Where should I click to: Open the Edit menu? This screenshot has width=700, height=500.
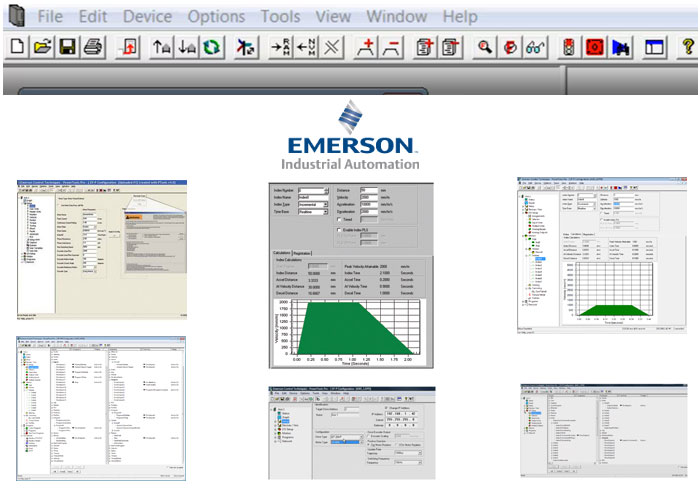coord(93,17)
